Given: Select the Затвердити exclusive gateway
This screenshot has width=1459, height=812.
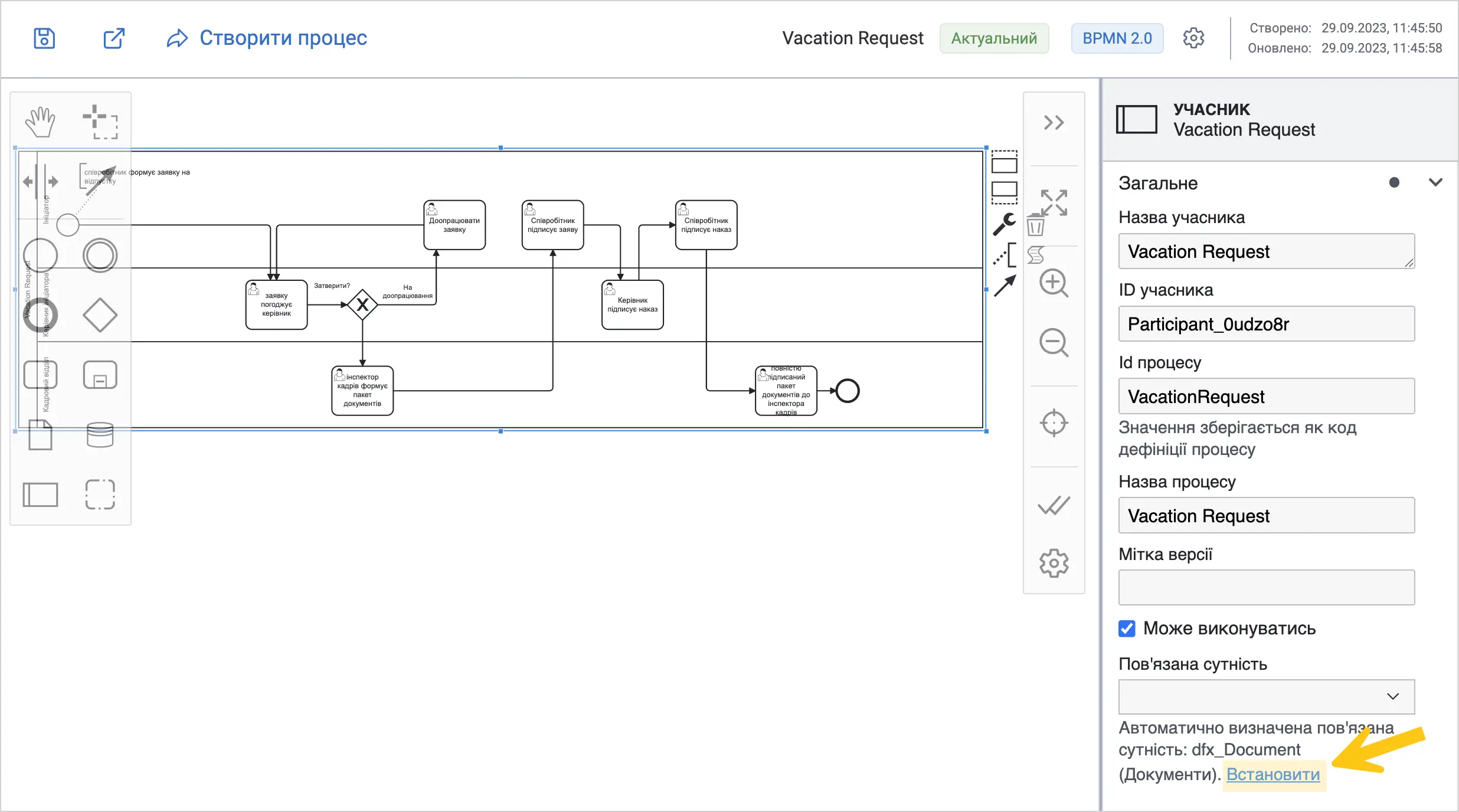Looking at the screenshot, I should tap(362, 304).
